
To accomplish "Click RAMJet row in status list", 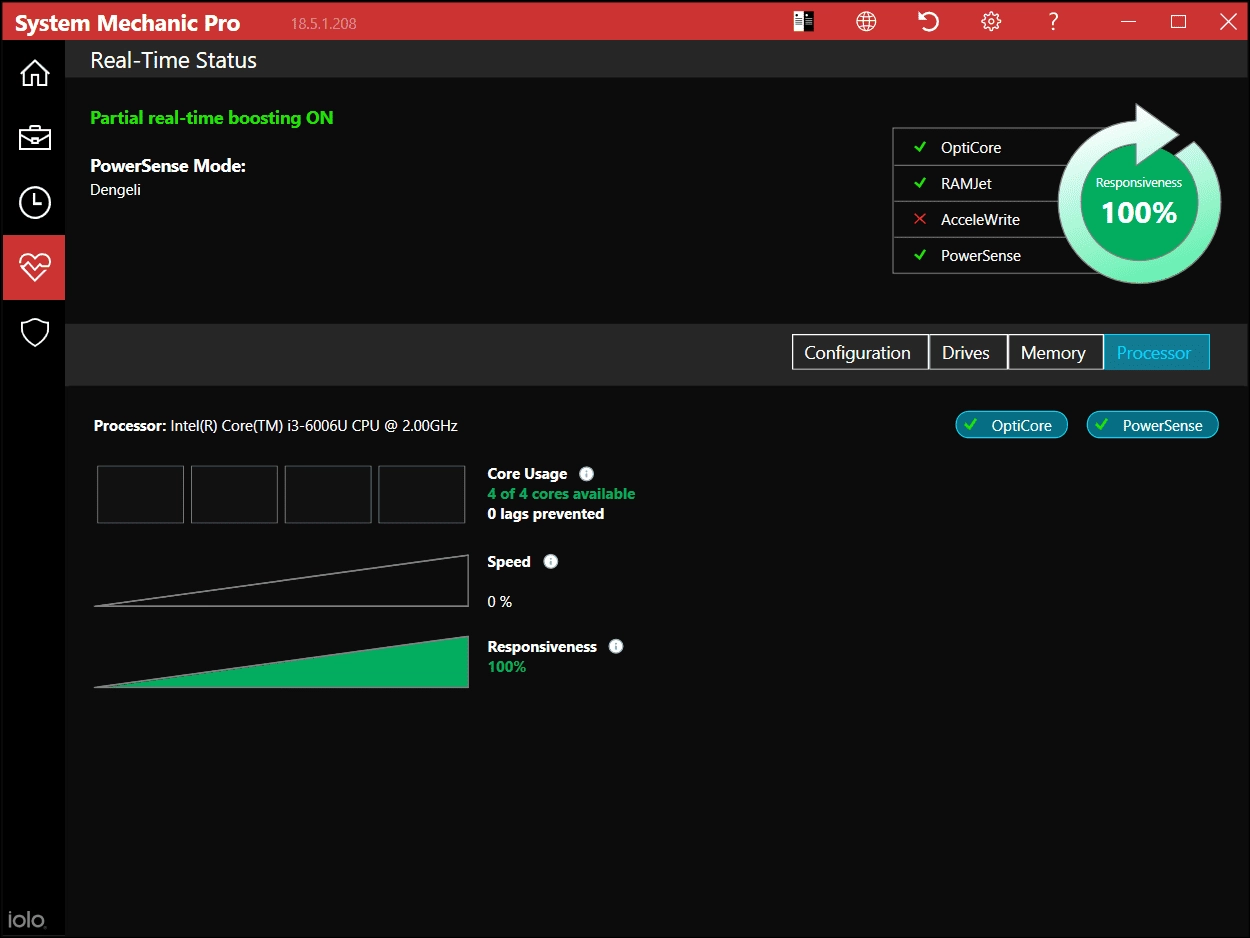I will pos(978,183).
